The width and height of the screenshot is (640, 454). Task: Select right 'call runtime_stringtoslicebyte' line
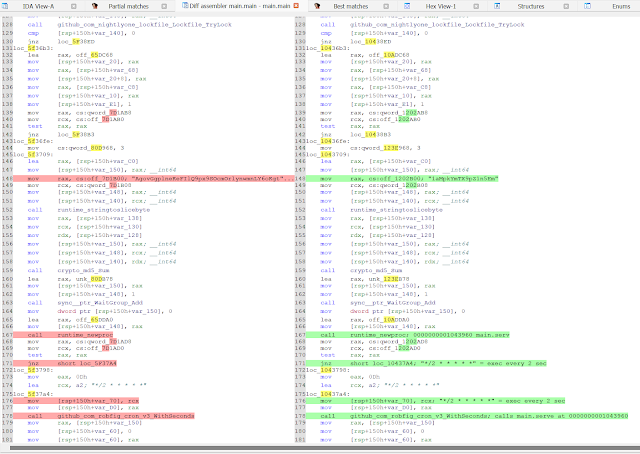[x=381, y=210]
